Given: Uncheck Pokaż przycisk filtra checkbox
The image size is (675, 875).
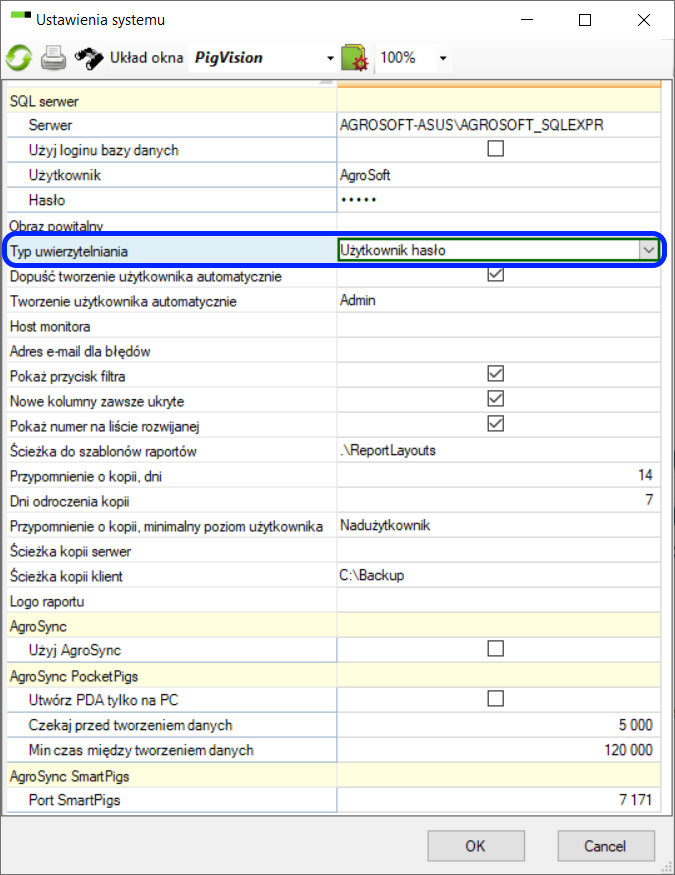Looking at the screenshot, I should pyautogui.click(x=495, y=373).
